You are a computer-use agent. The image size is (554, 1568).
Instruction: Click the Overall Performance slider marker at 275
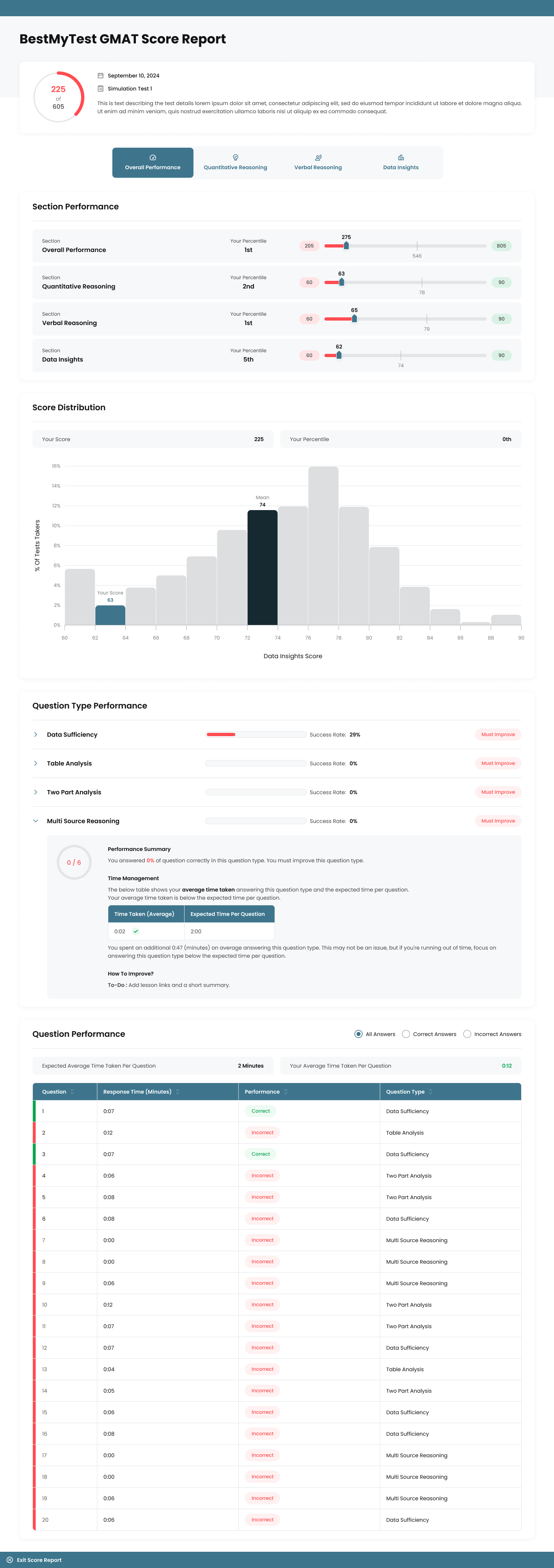pos(346,245)
